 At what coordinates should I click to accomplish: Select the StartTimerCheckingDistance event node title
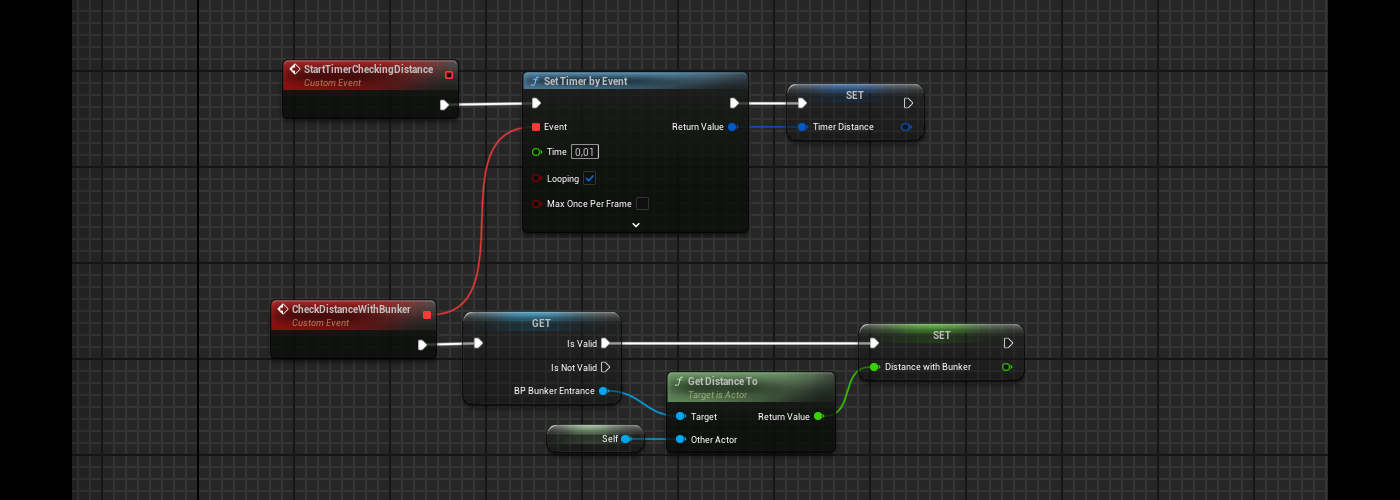368,69
